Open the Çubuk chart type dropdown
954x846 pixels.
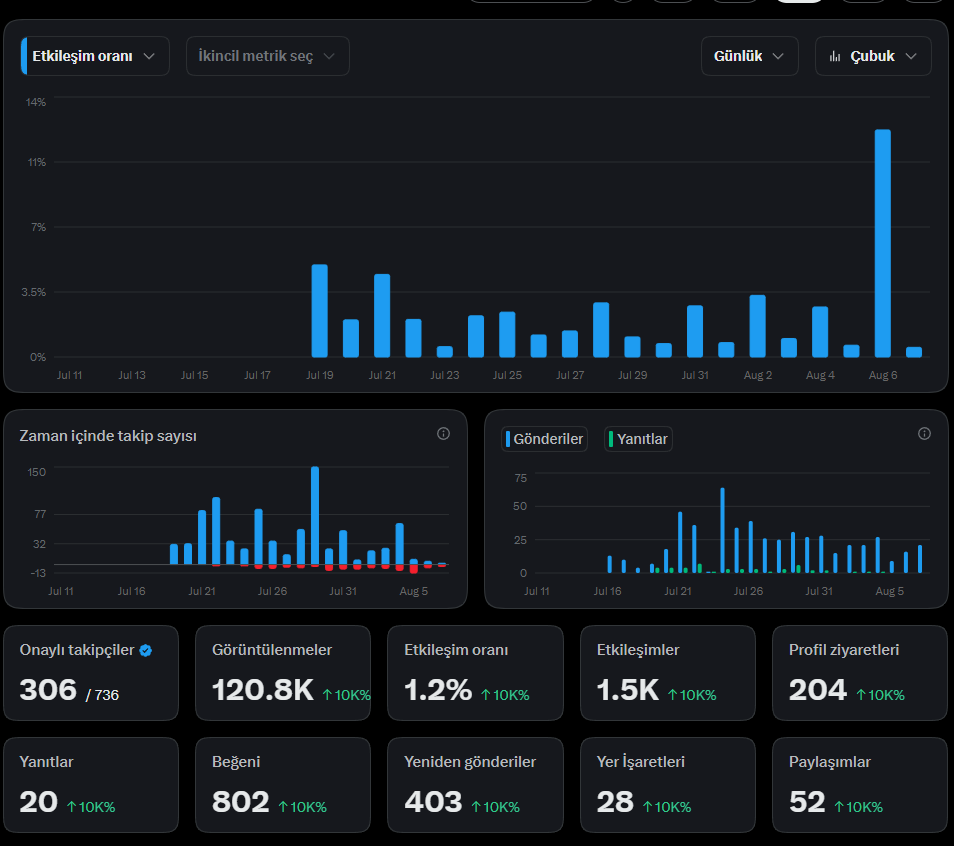[x=873, y=56]
